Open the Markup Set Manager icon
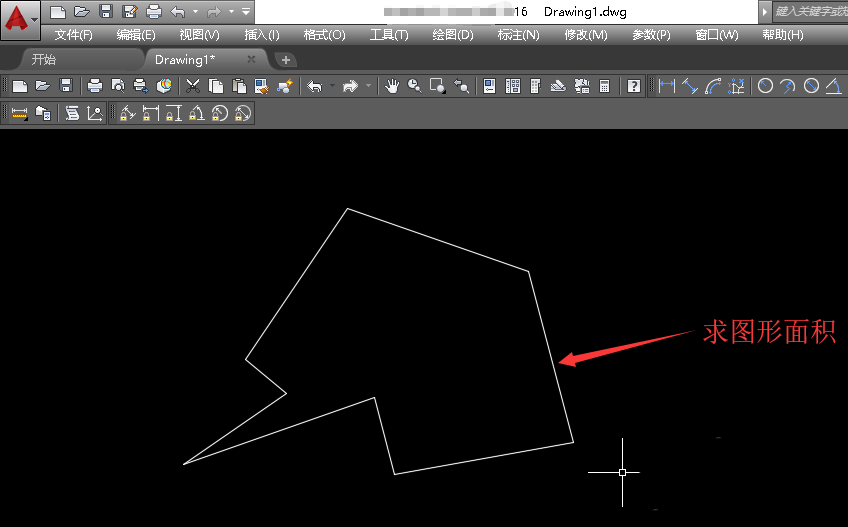848x527 pixels. pyautogui.click(x=582, y=85)
